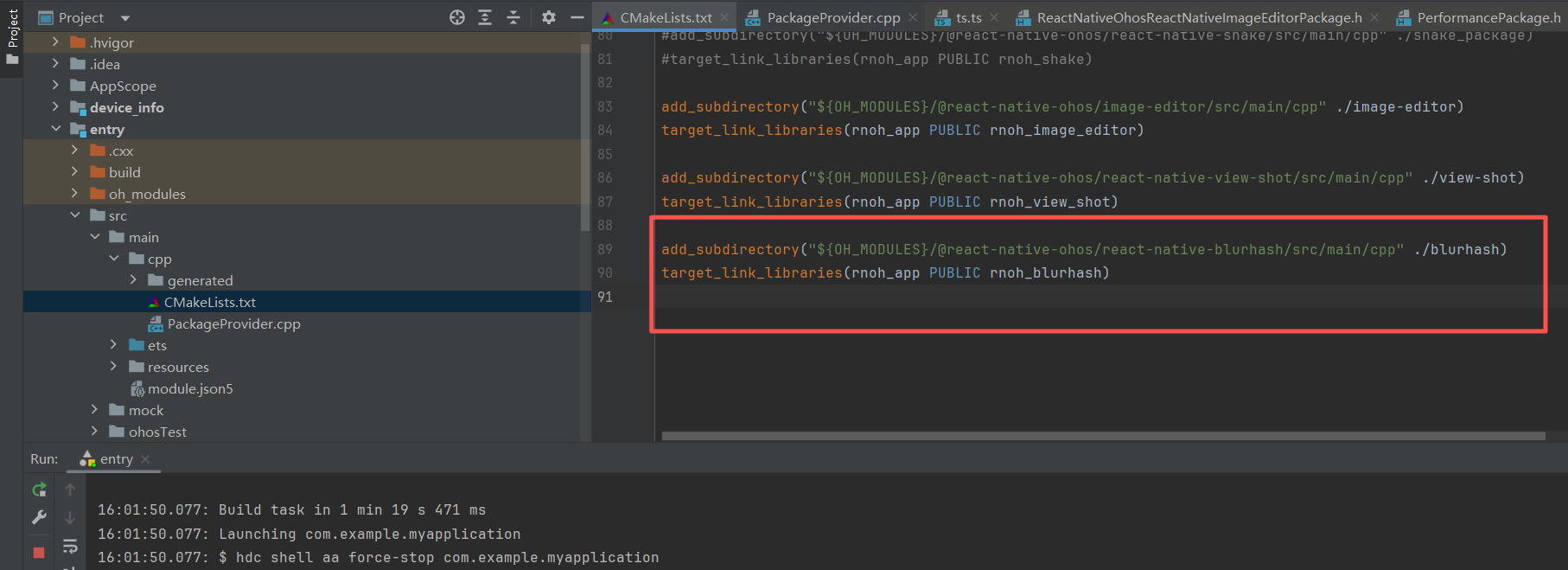1568x570 pixels.
Task: Click the editor horizontal scrollbar
Action: coord(1103,436)
